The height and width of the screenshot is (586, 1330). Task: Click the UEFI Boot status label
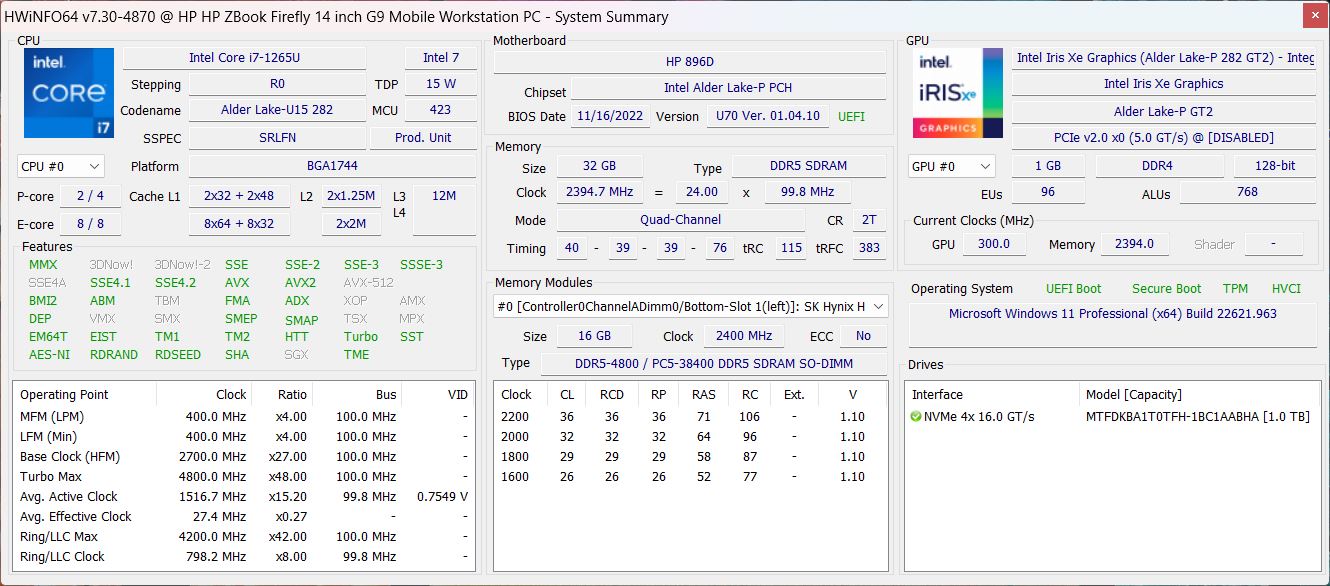coord(1073,288)
